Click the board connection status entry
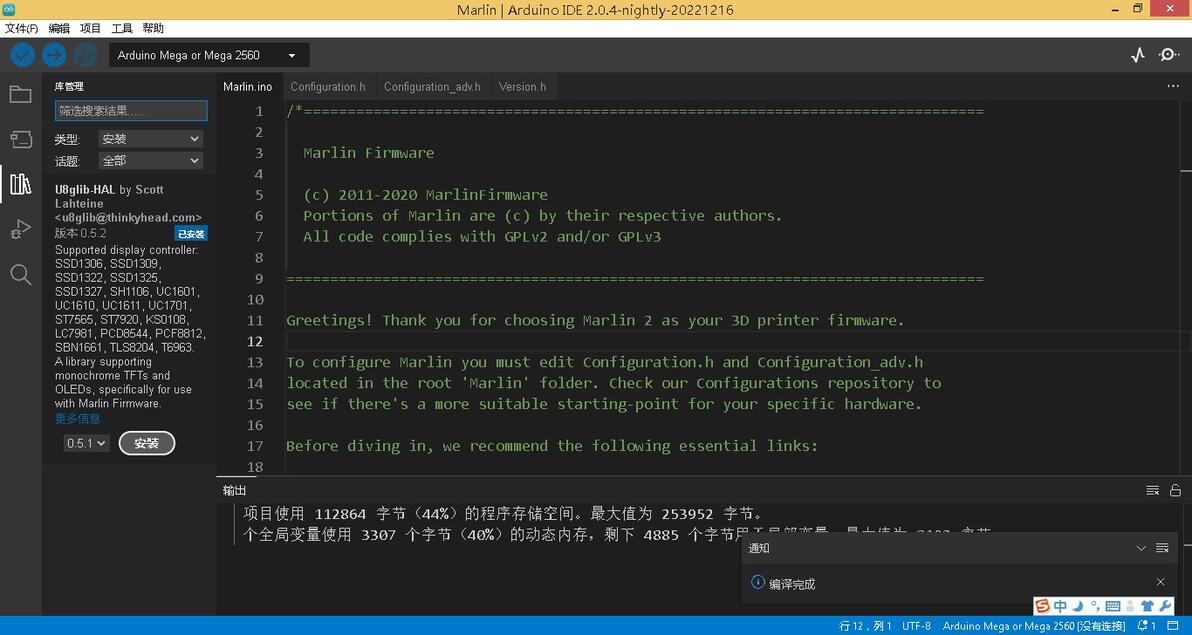1192x635 pixels. coord(1034,626)
